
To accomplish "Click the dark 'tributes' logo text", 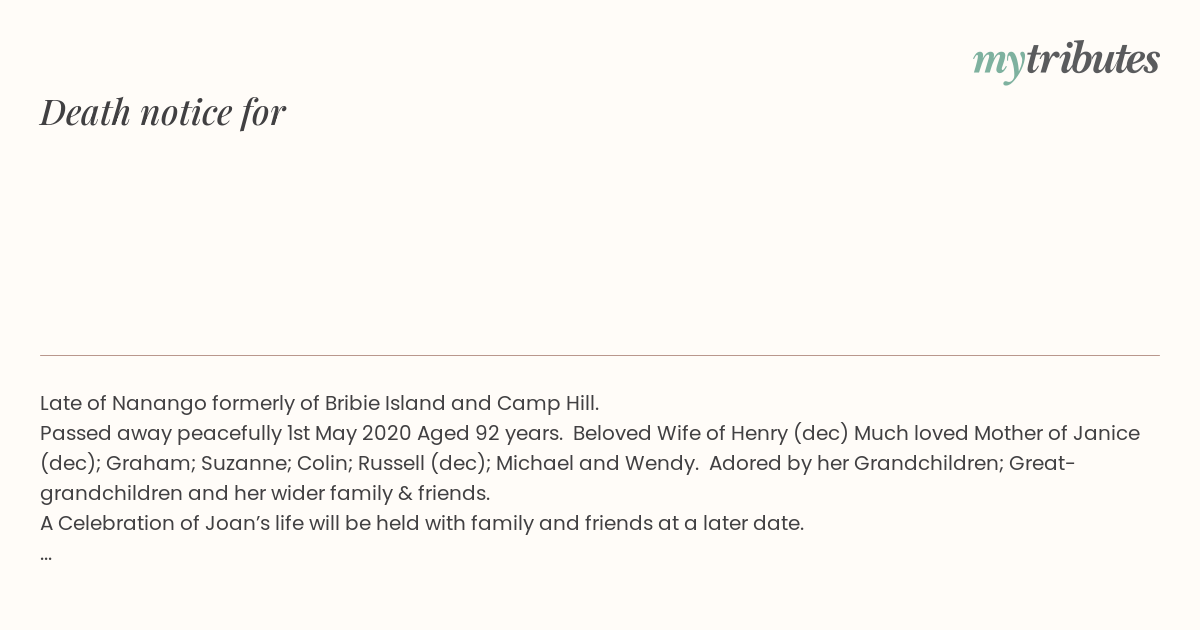I will 1092,59.
